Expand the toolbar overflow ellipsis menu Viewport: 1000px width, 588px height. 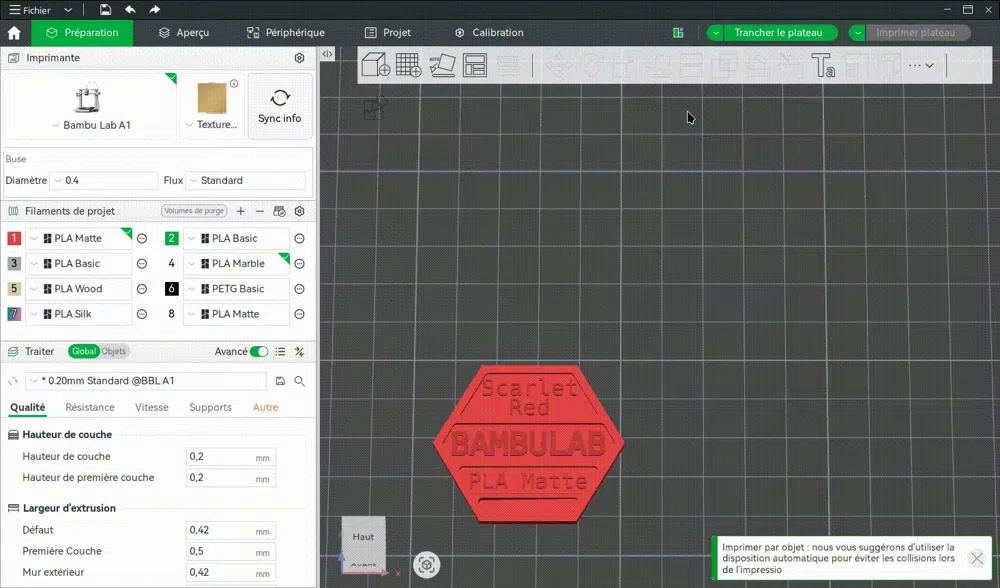pos(922,65)
